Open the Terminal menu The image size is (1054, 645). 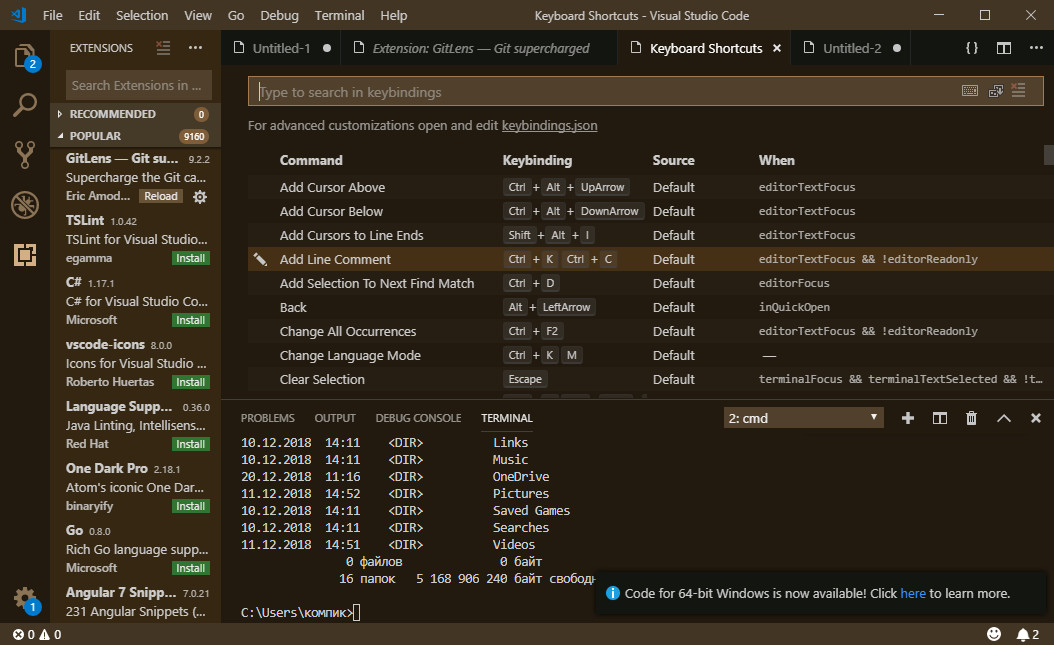(x=339, y=15)
